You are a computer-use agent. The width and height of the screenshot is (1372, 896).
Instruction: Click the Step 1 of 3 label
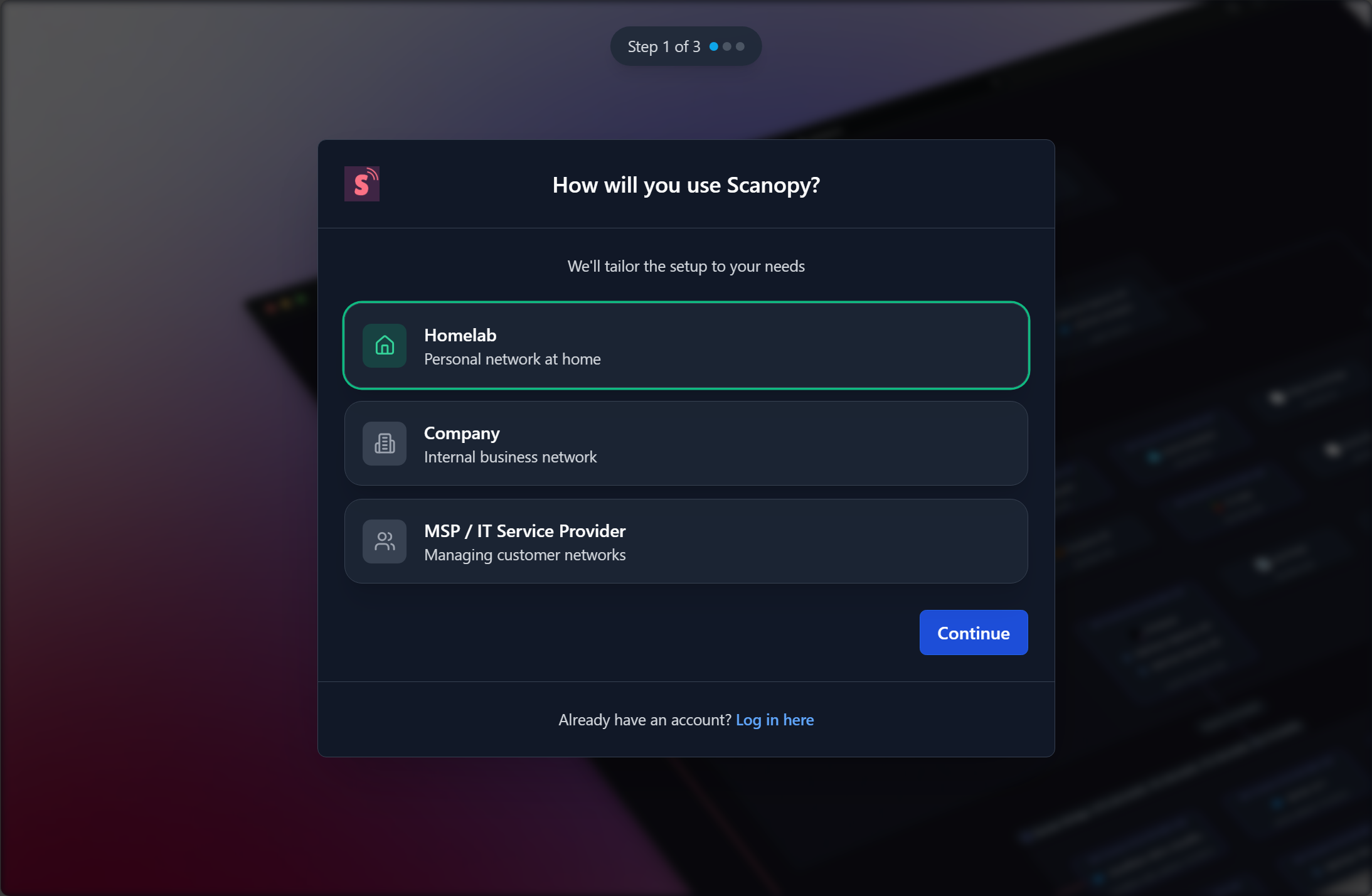point(664,47)
